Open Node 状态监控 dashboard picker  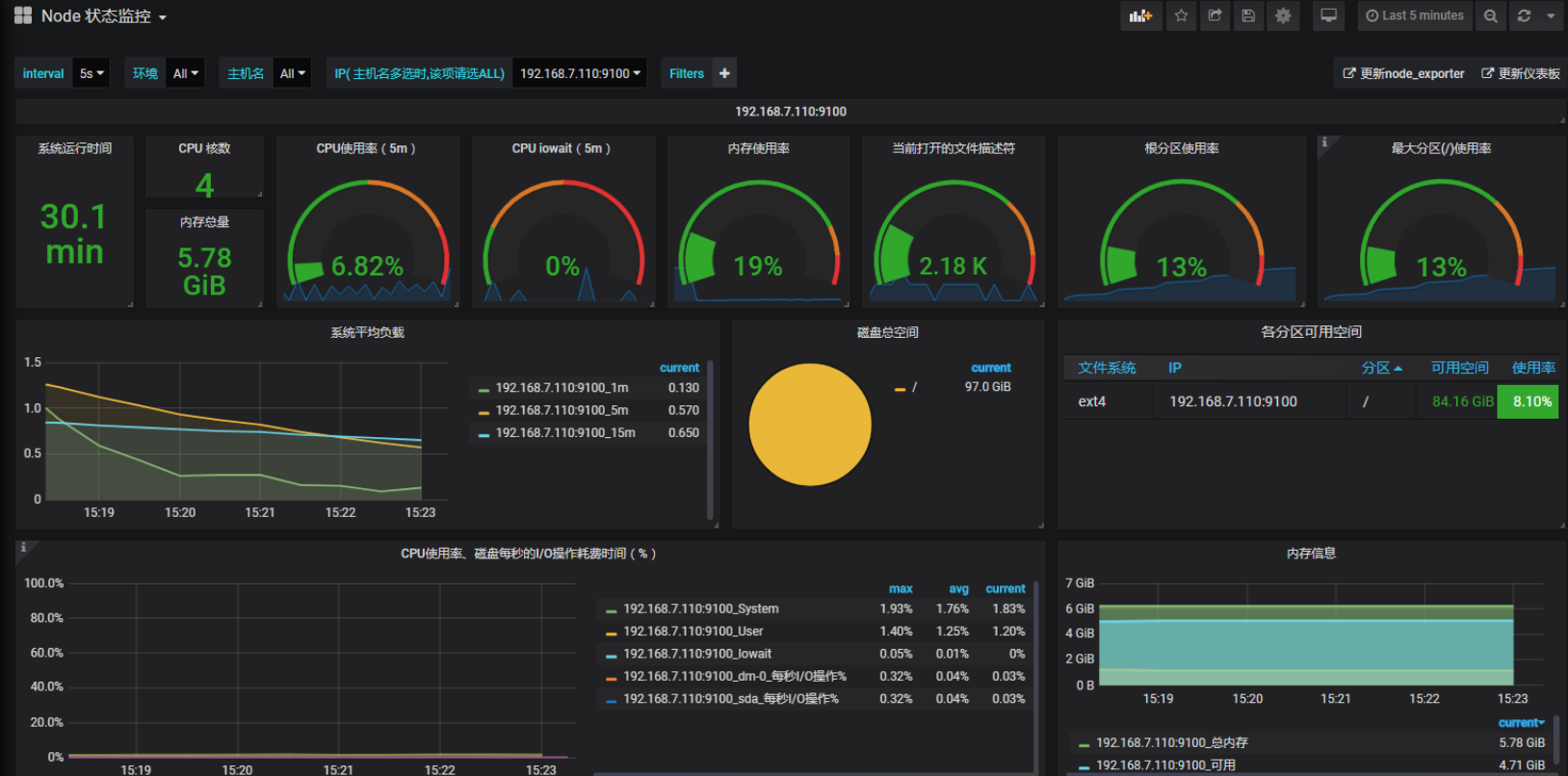tap(103, 16)
